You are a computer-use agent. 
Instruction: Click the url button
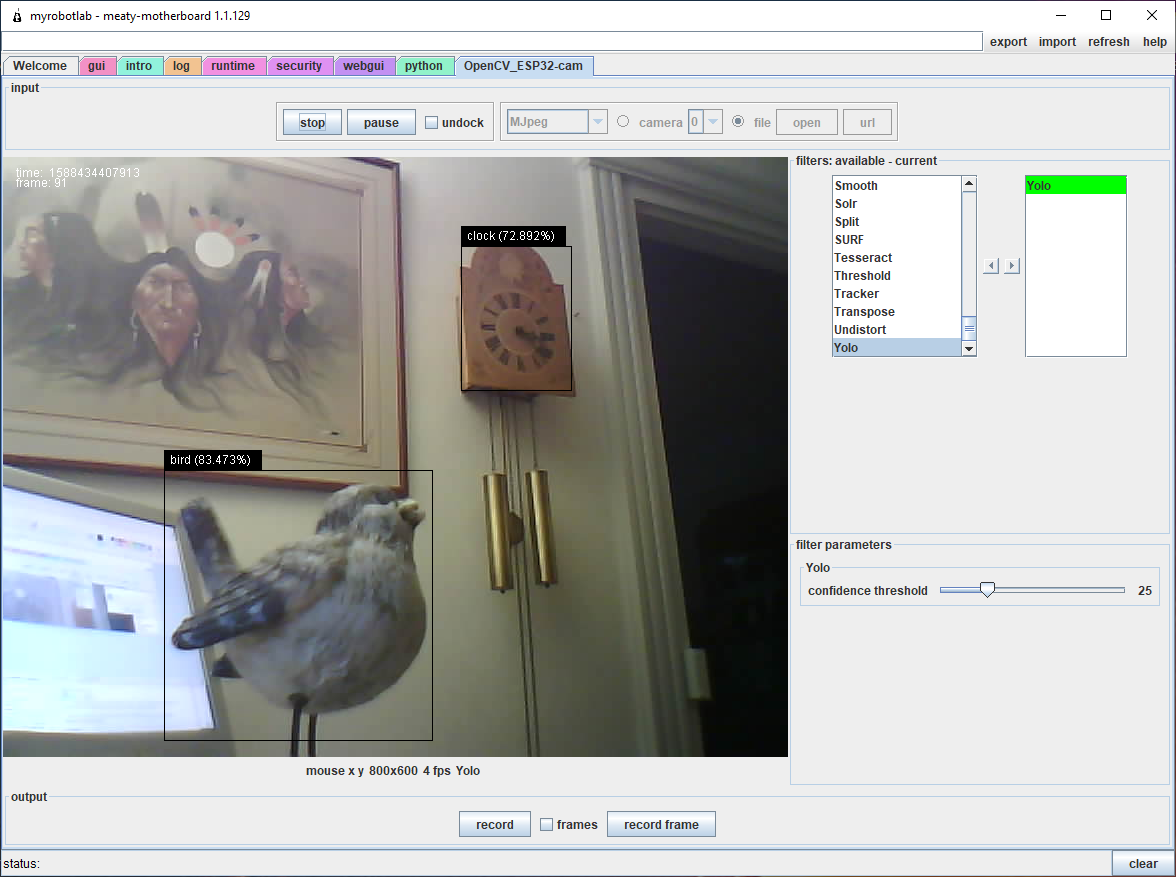click(x=867, y=122)
